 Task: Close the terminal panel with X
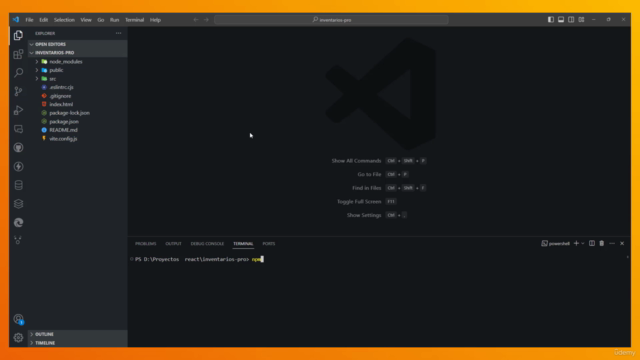[622, 243]
